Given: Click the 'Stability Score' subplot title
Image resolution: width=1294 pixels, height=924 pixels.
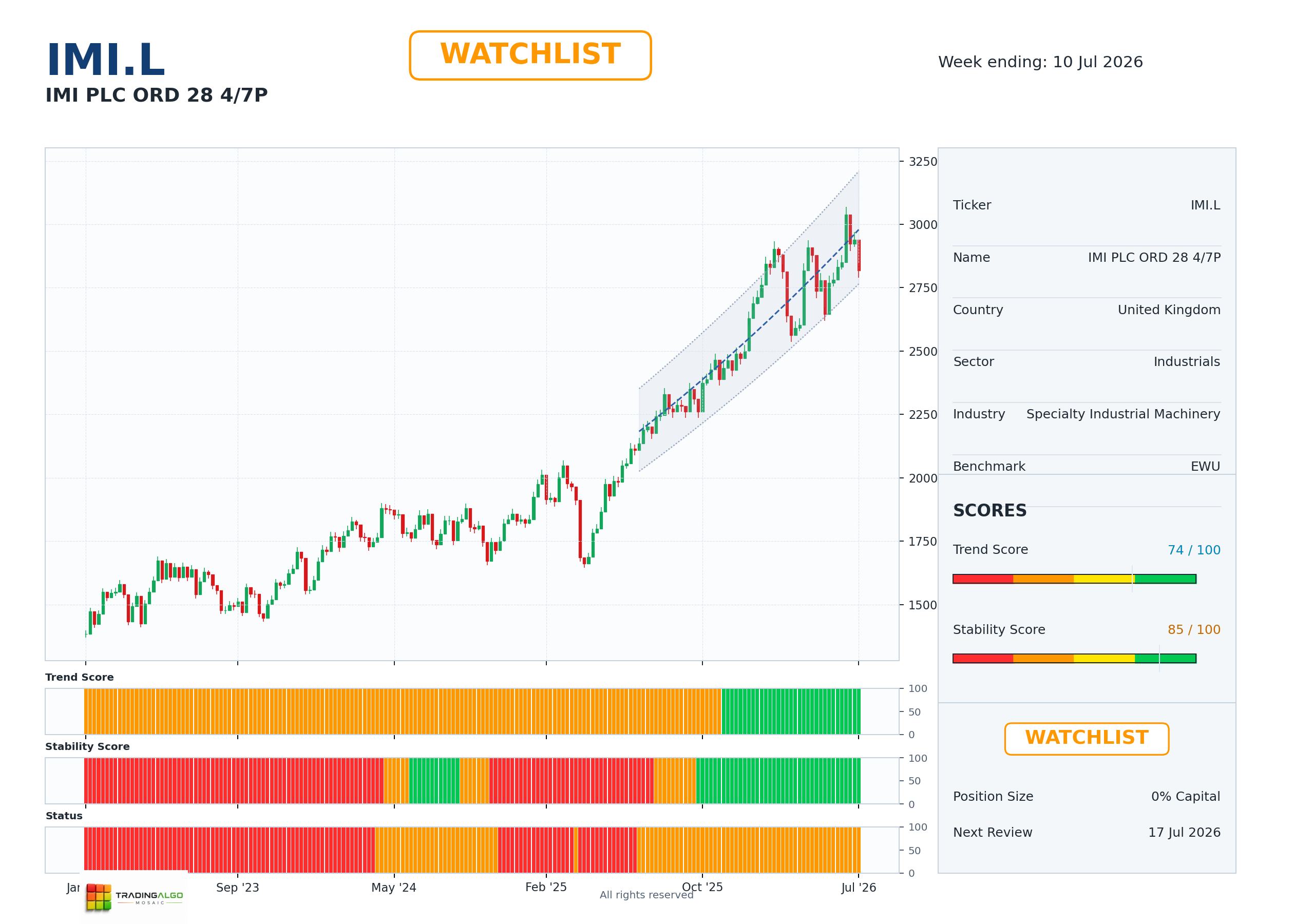Looking at the screenshot, I should click(88, 746).
